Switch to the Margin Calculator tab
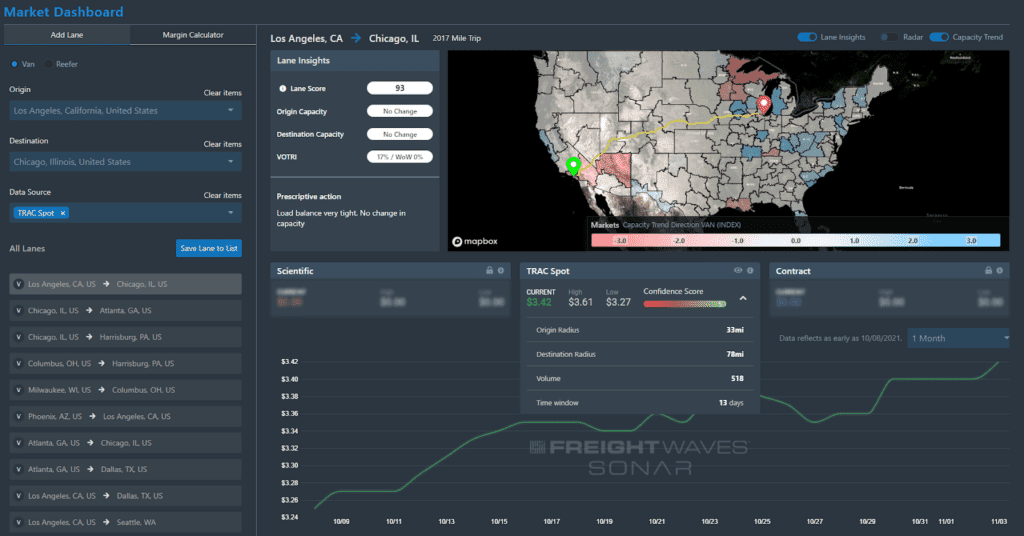 coord(192,35)
